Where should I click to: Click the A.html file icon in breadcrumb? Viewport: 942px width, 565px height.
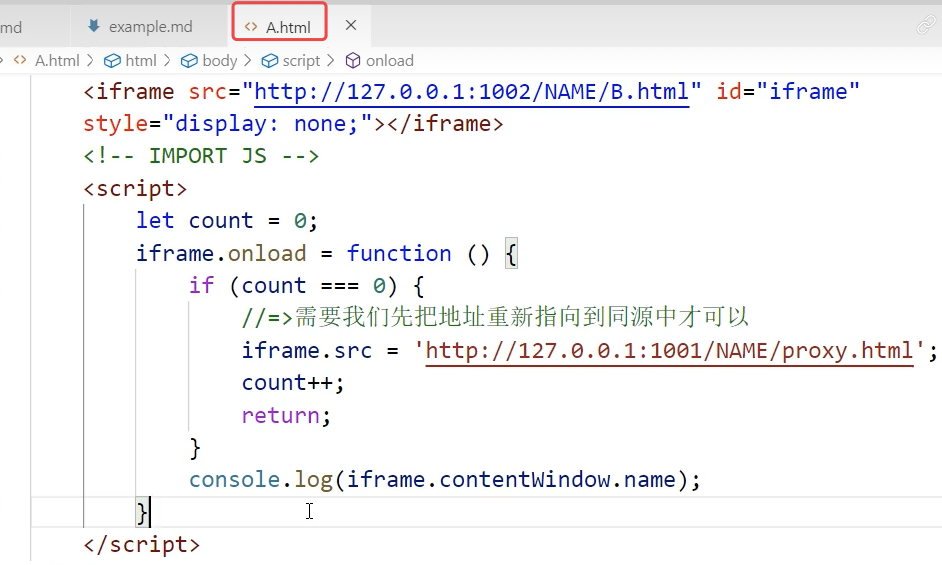[20, 60]
